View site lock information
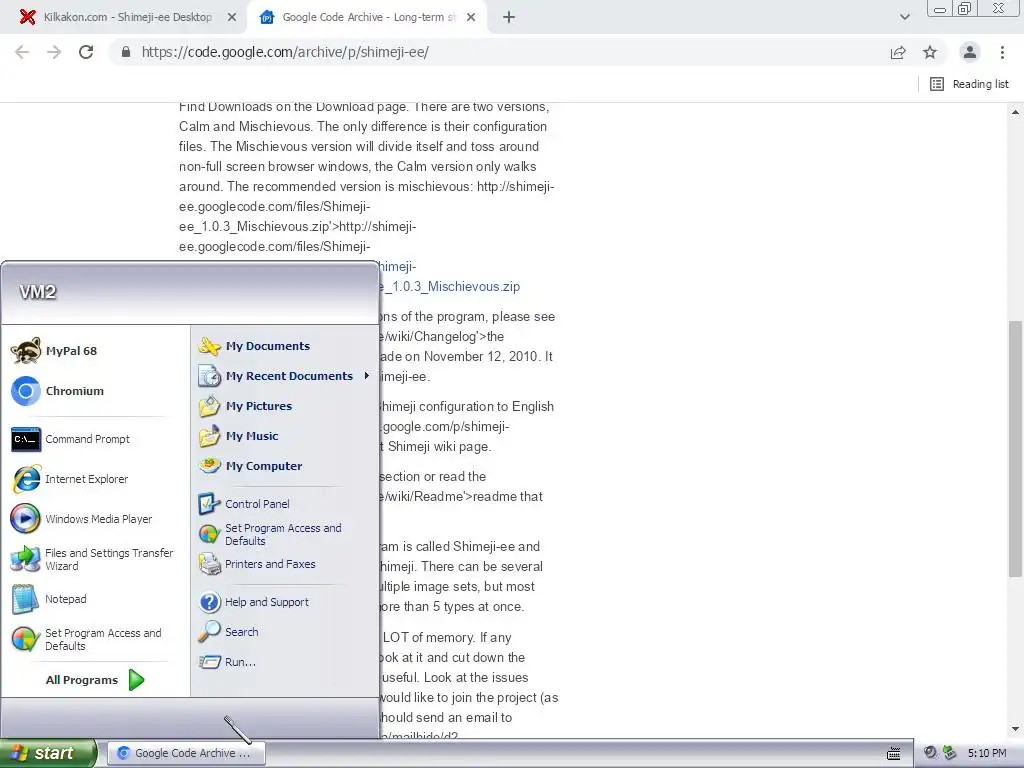Screen dimensions: 1024x768 click(x=126, y=52)
